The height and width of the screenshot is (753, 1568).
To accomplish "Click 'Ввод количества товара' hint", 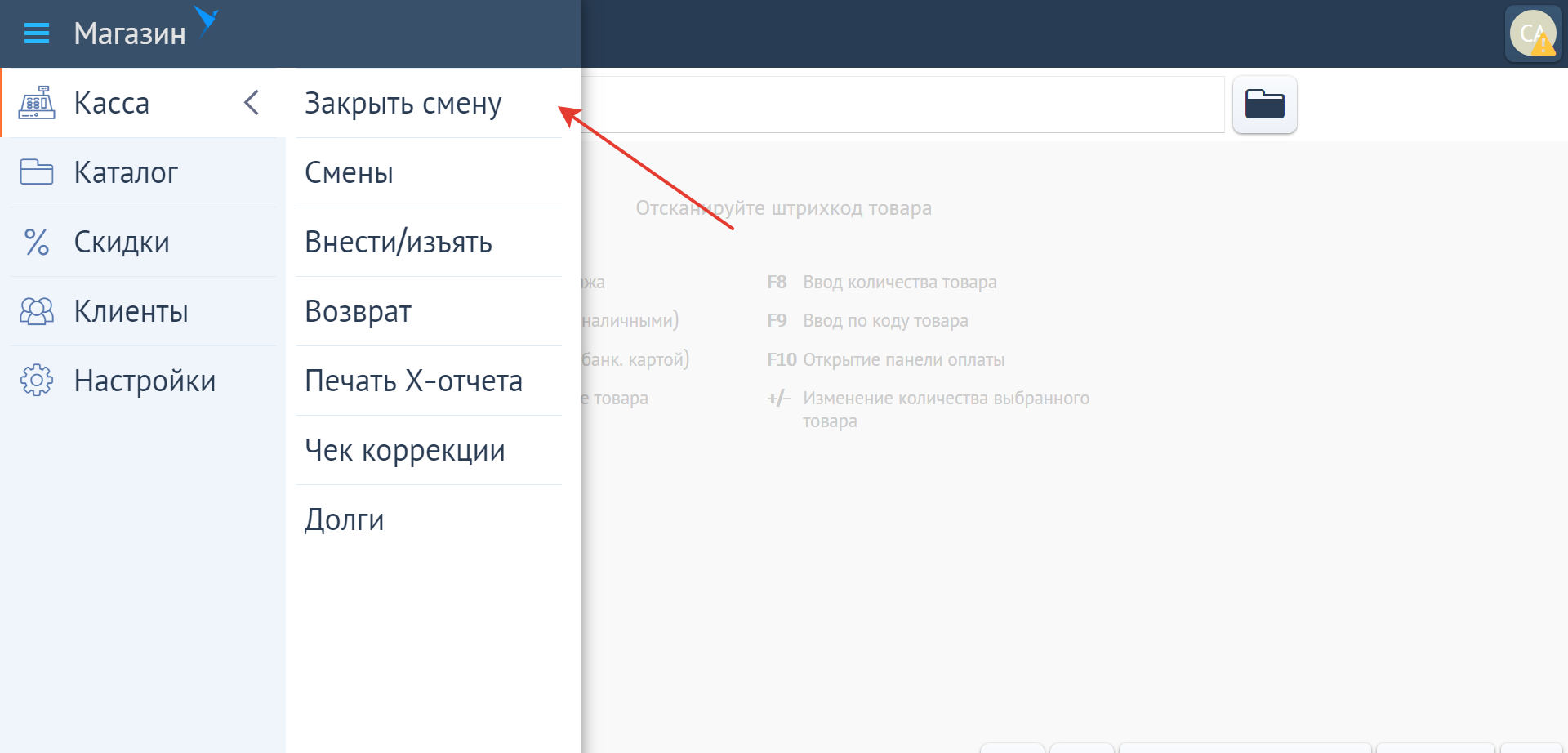I will click(900, 282).
